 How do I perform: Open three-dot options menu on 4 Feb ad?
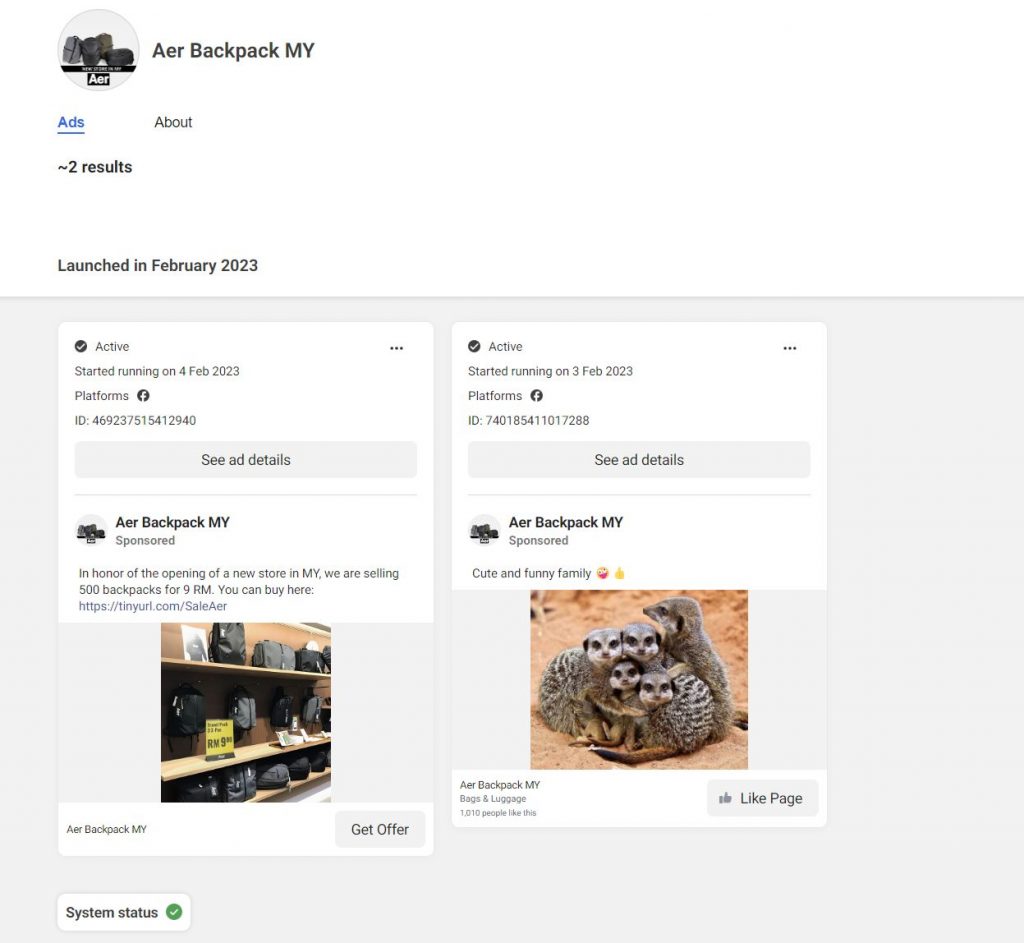pos(396,348)
